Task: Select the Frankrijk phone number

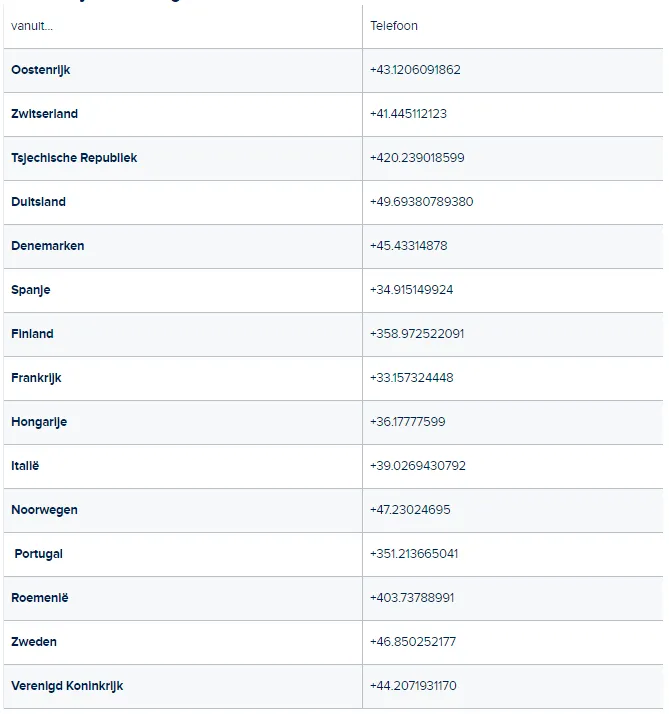Action: click(411, 378)
